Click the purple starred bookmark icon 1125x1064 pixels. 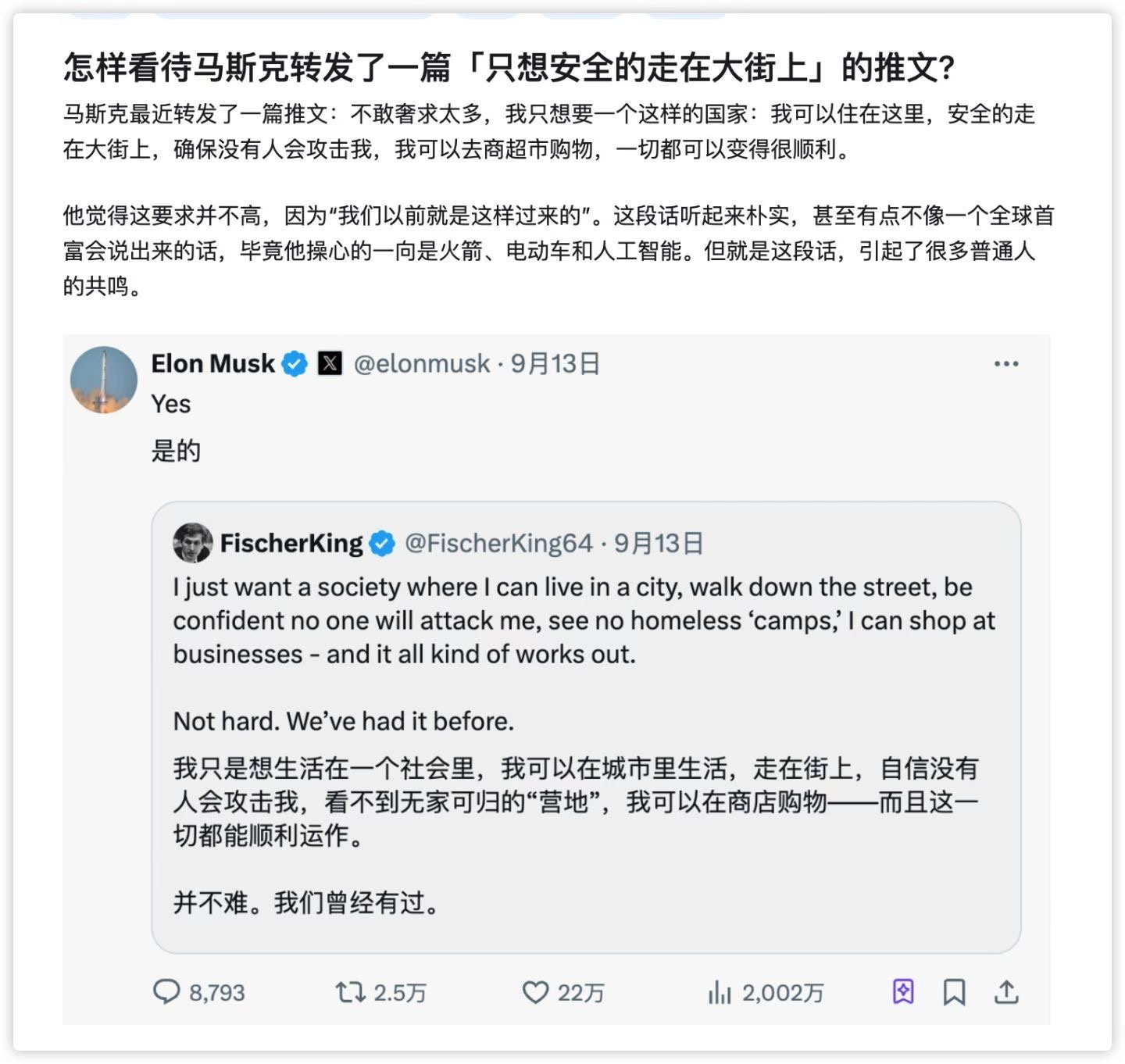tap(903, 992)
